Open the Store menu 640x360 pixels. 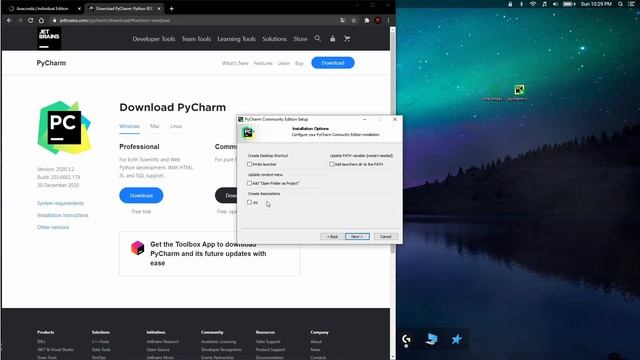[x=300, y=39]
